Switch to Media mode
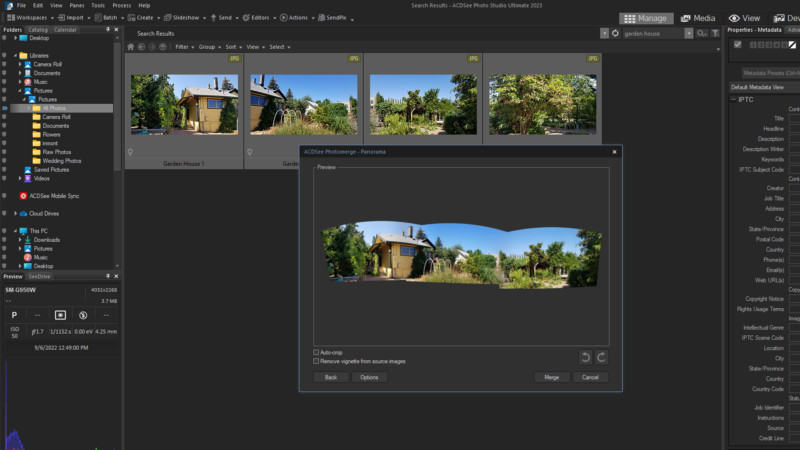The image size is (800, 450). [698, 18]
